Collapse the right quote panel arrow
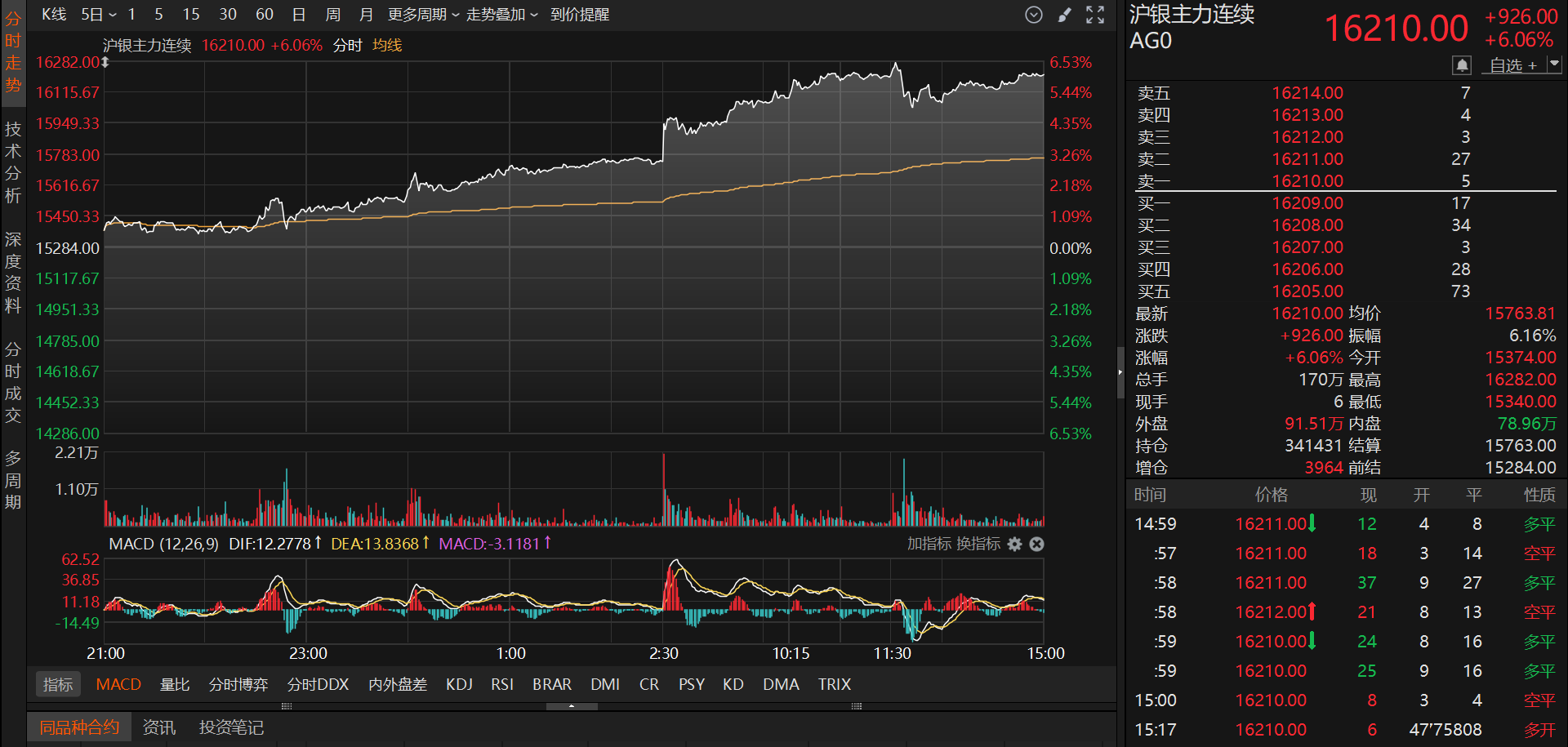The height and width of the screenshot is (747, 1568). 1120,372
